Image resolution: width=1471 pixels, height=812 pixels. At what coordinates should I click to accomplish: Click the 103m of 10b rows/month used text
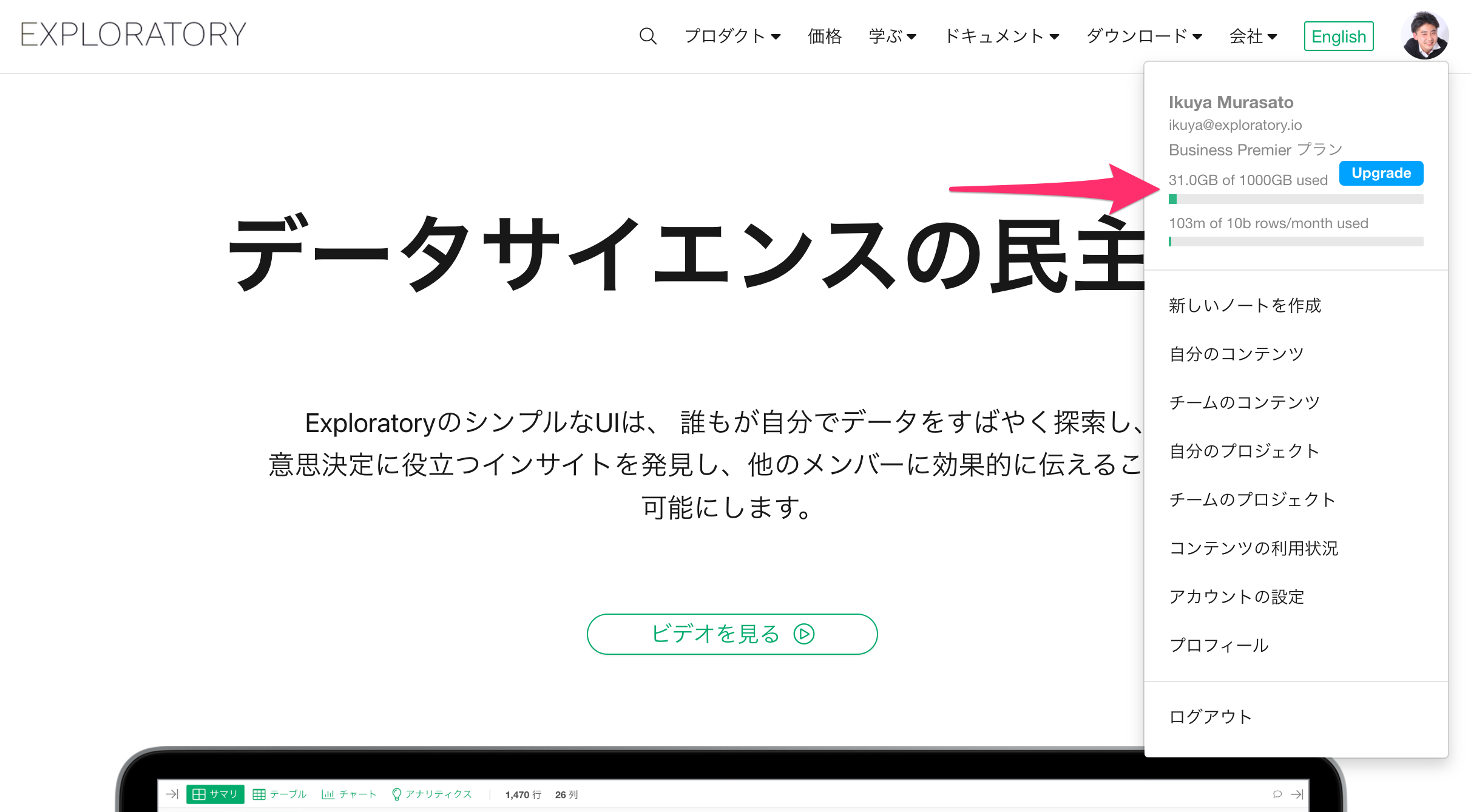pyautogui.click(x=1268, y=223)
